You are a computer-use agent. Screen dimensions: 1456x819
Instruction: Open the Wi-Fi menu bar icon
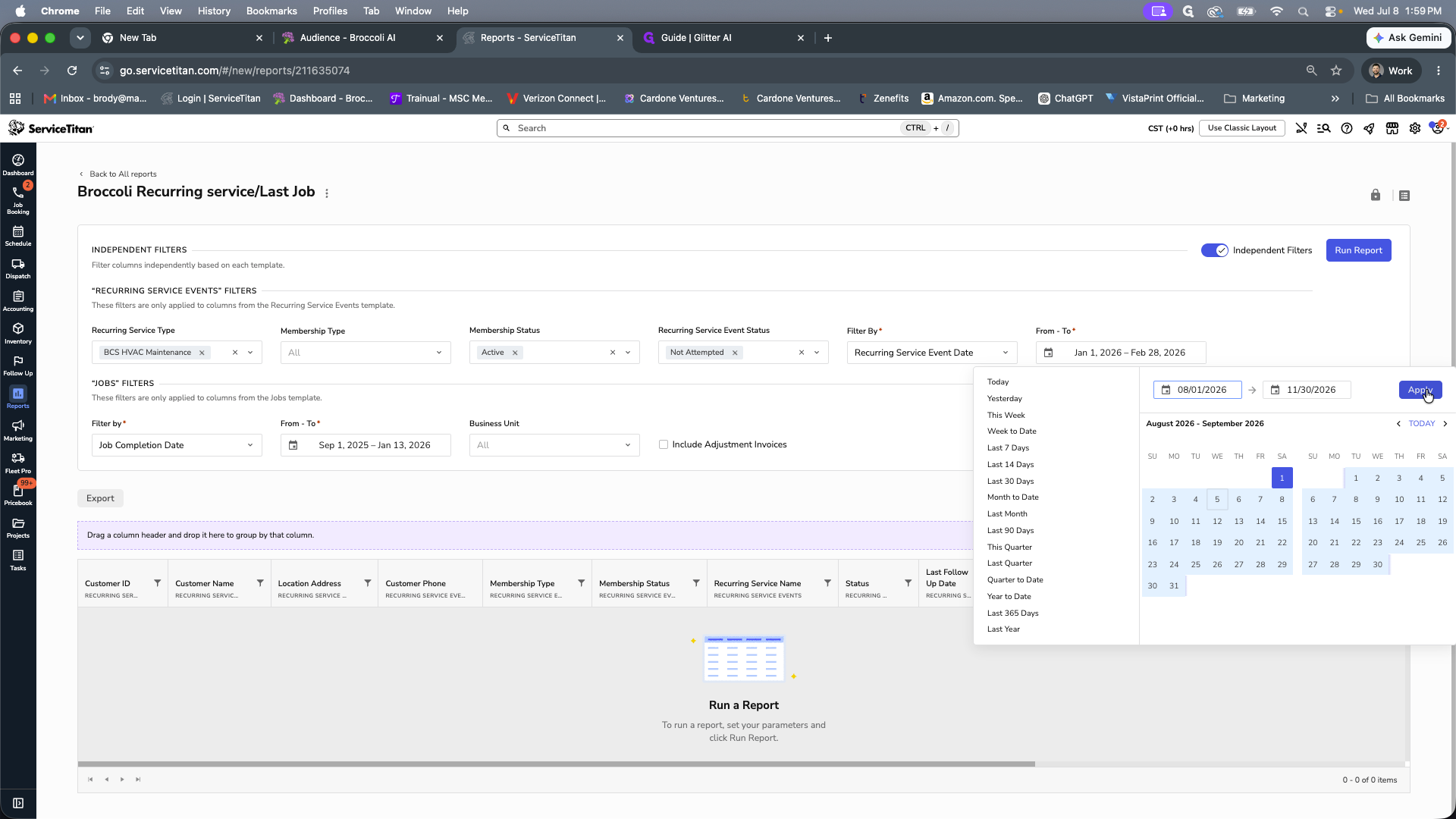1276,11
